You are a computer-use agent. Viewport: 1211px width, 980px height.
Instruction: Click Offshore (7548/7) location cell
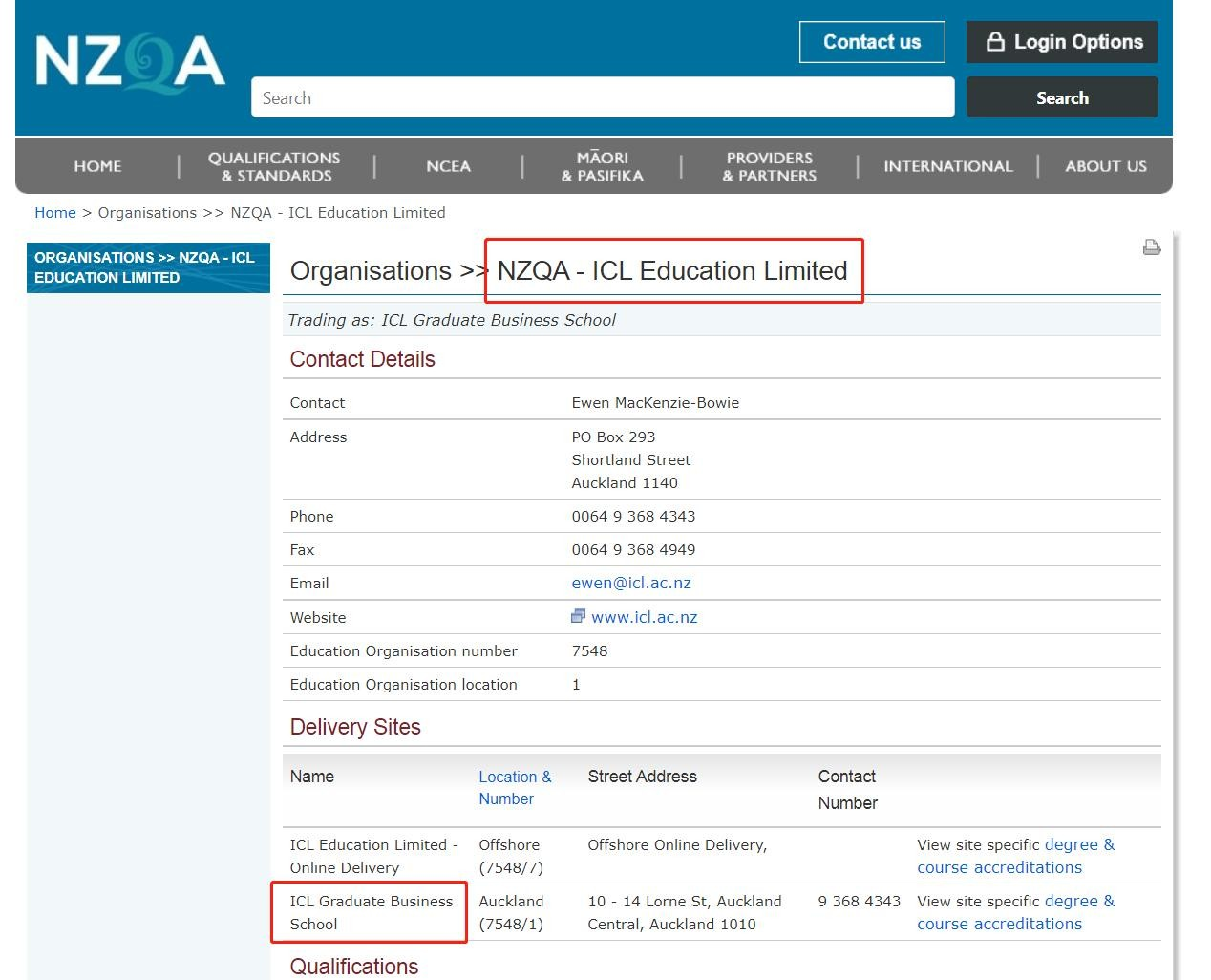point(511,856)
